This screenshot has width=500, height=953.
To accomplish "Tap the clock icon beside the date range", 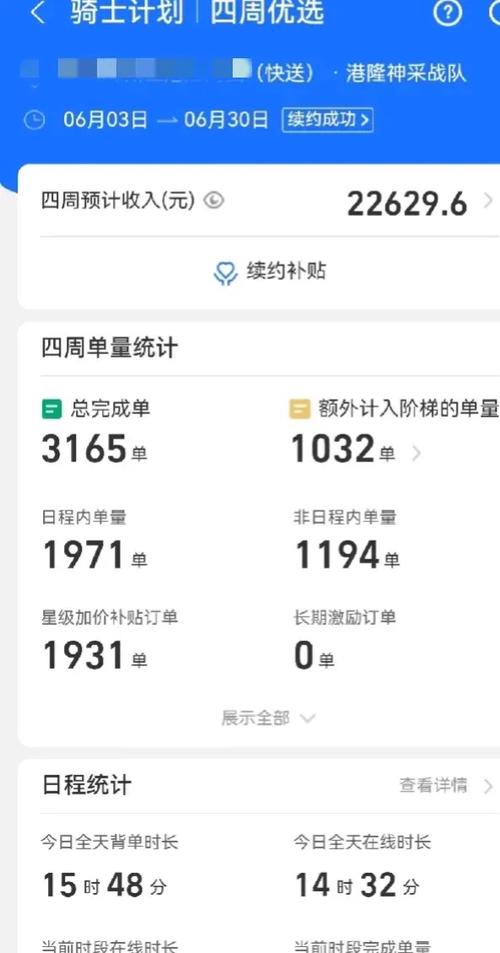I will click(34, 120).
